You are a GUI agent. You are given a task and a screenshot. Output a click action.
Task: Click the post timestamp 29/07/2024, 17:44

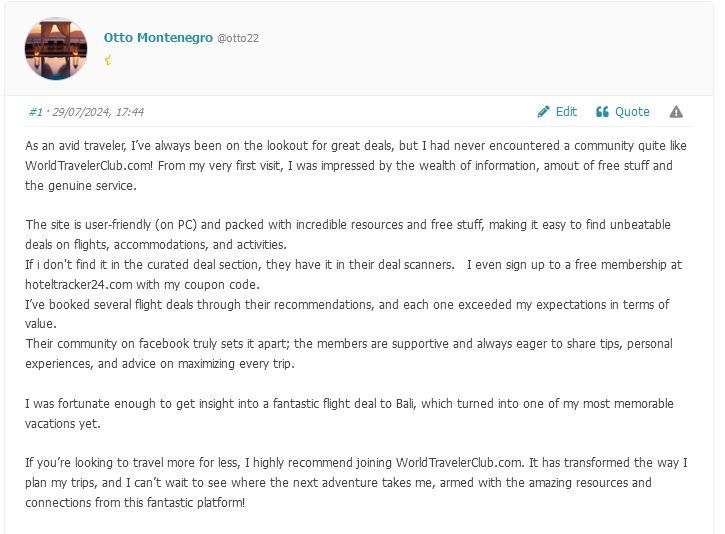pos(98,112)
